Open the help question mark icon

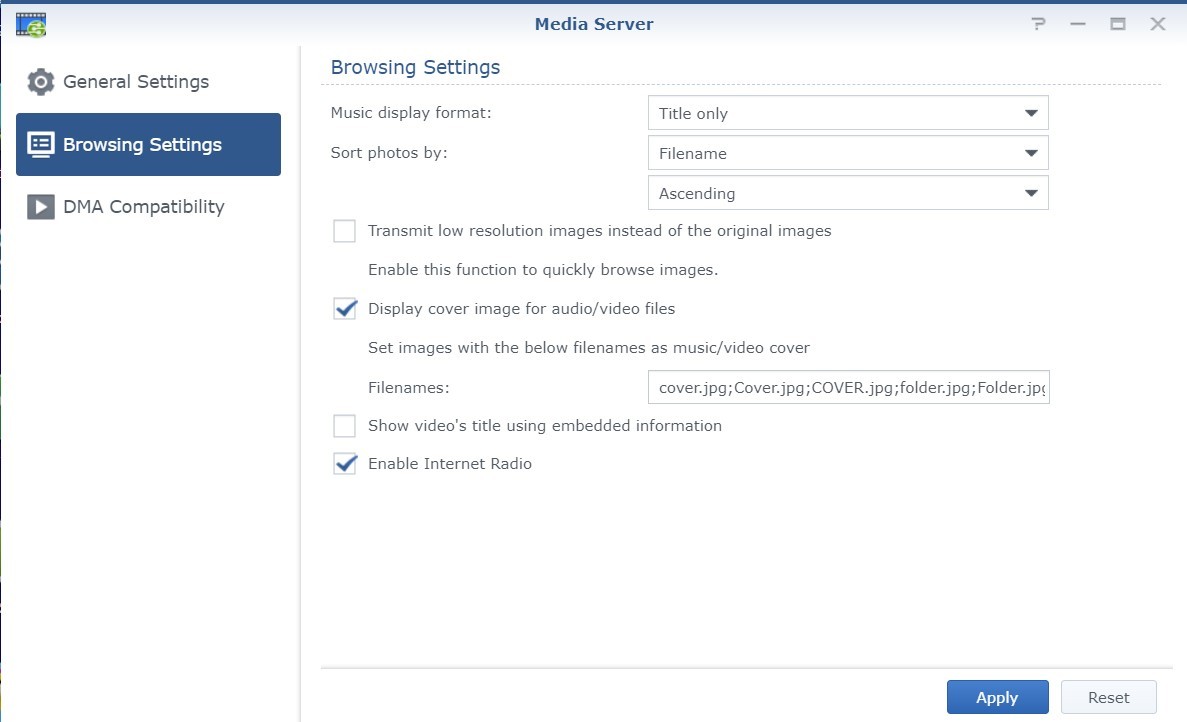tap(1038, 23)
